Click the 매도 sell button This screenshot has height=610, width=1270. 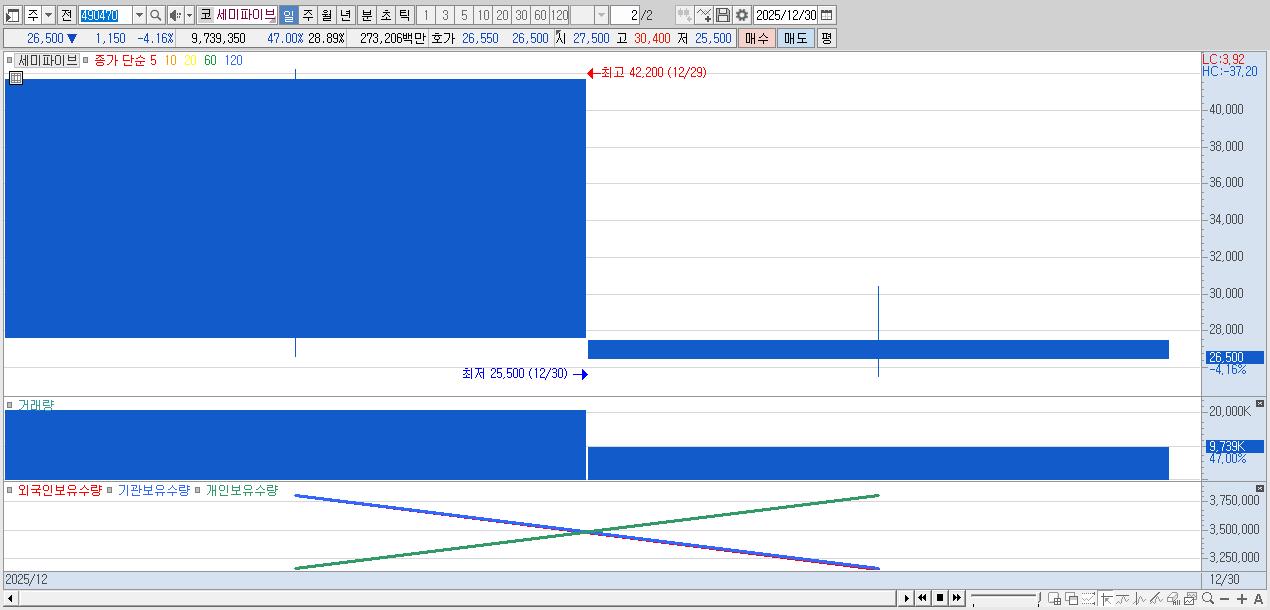click(x=796, y=38)
